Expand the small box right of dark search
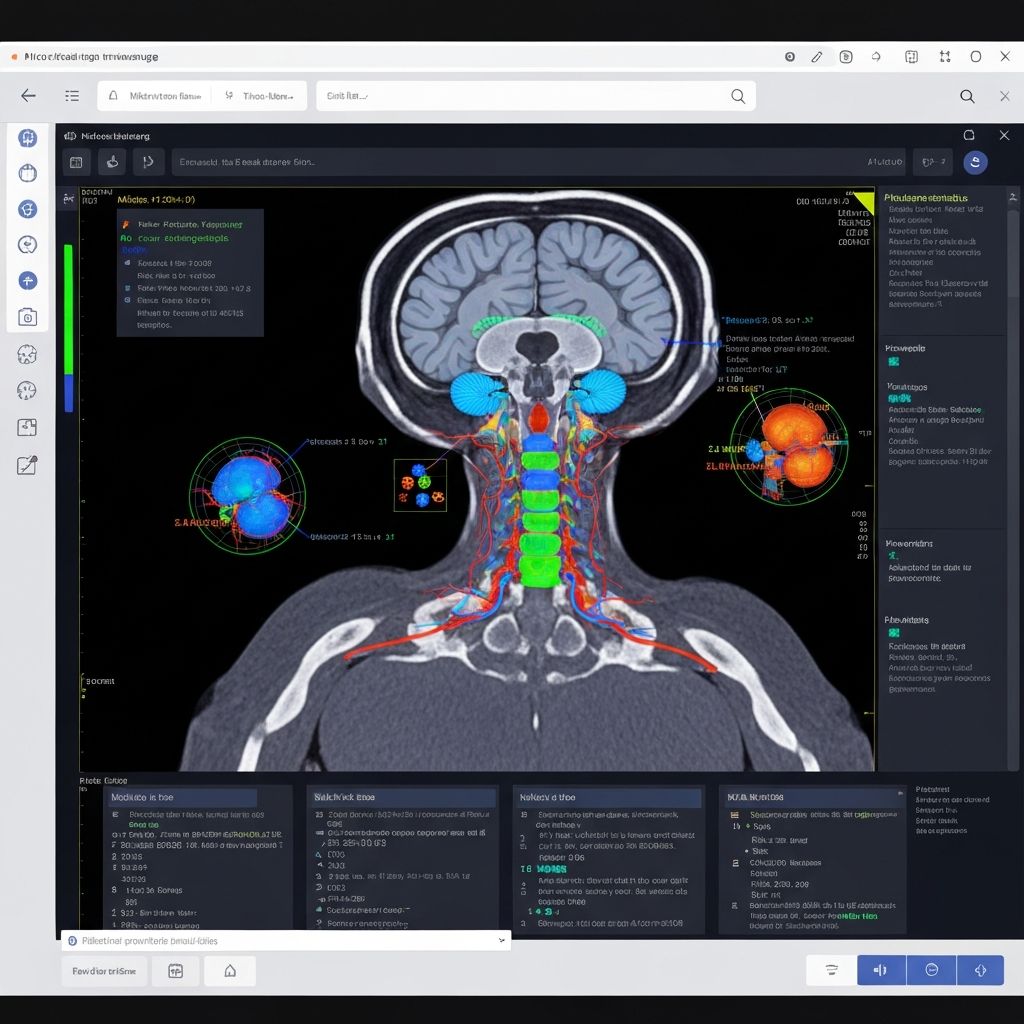1024x1024 pixels. tap(935, 162)
